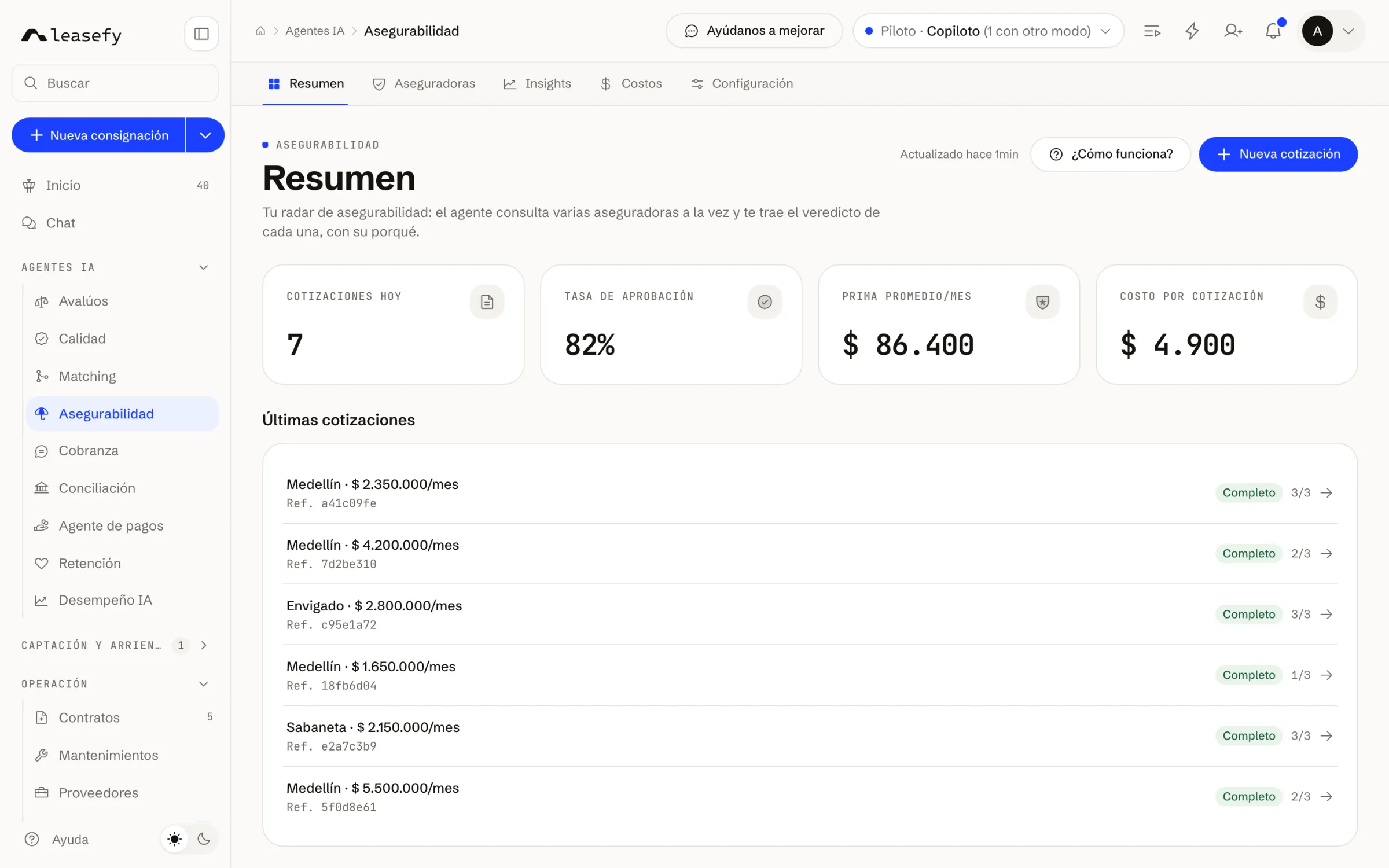Click Ayúdanos a mejorar button
Screen dimensions: 1389x868
point(754,31)
